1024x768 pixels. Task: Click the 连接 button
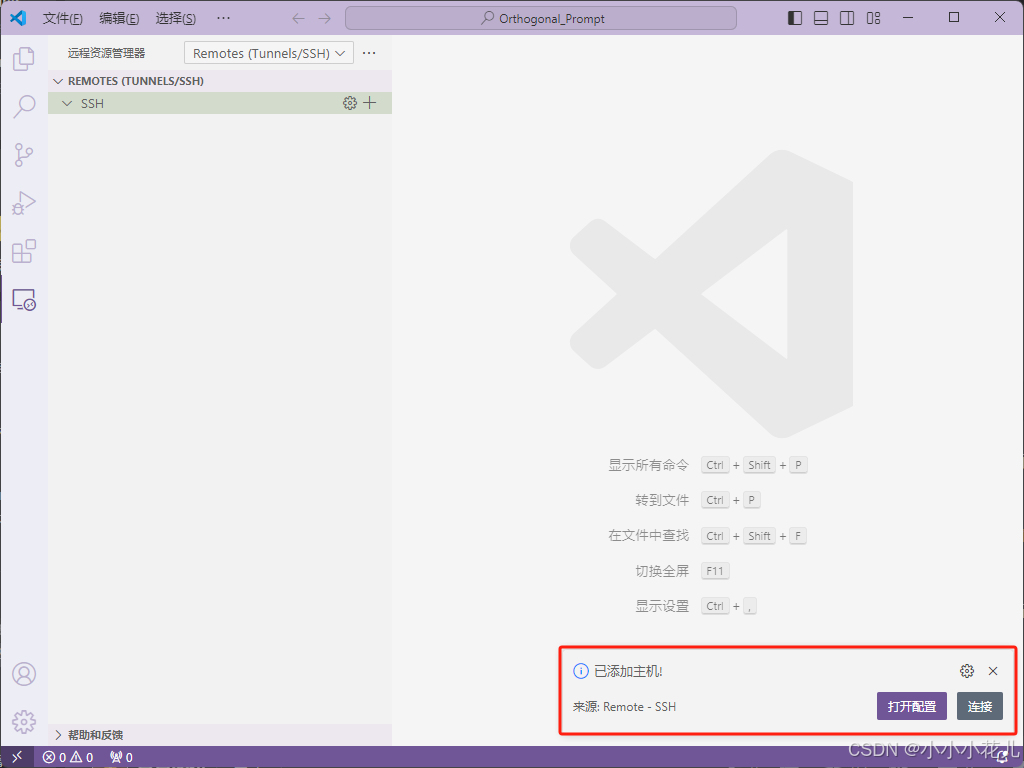click(x=980, y=706)
